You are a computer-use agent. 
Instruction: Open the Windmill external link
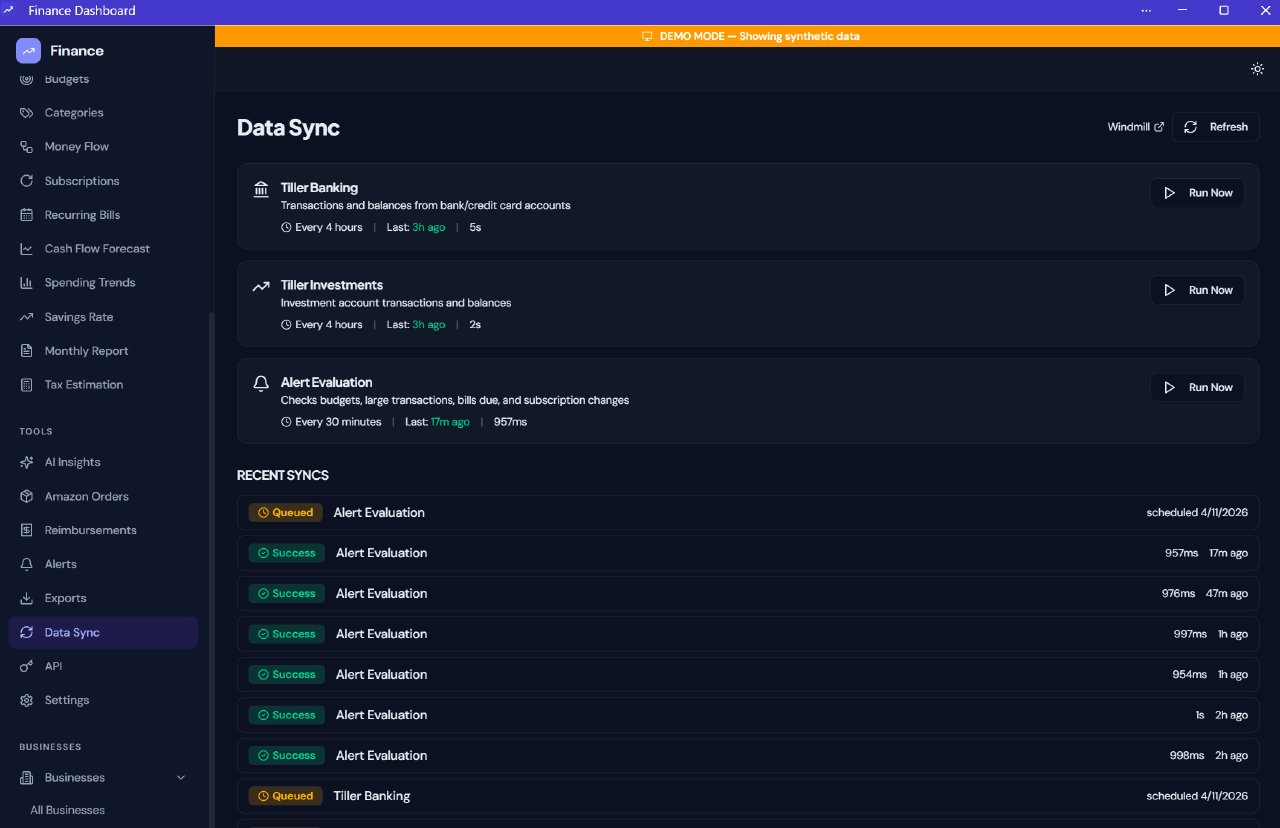coord(1135,127)
